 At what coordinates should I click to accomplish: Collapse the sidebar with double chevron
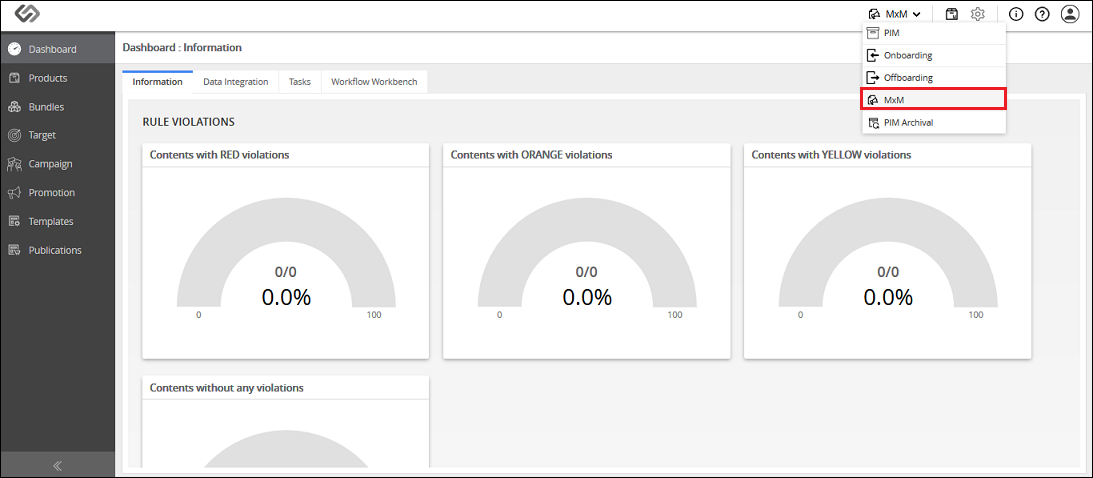tap(57, 465)
